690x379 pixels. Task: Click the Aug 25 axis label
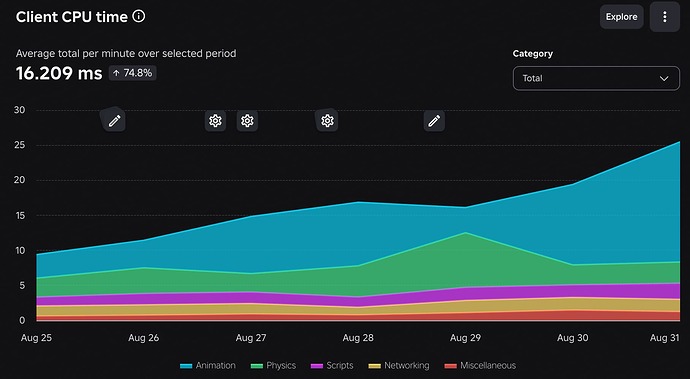(36, 338)
